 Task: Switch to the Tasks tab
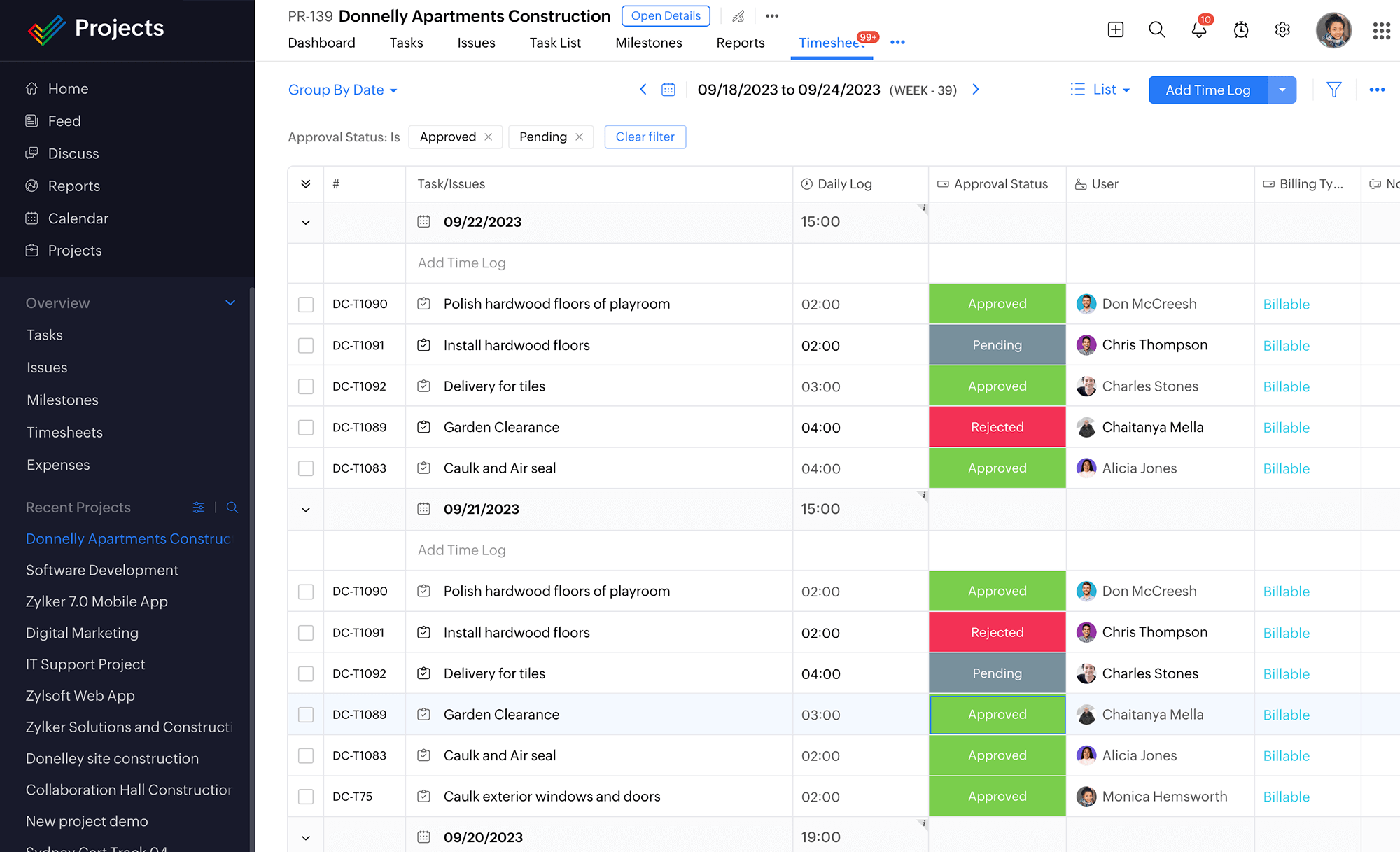click(x=404, y=42)
